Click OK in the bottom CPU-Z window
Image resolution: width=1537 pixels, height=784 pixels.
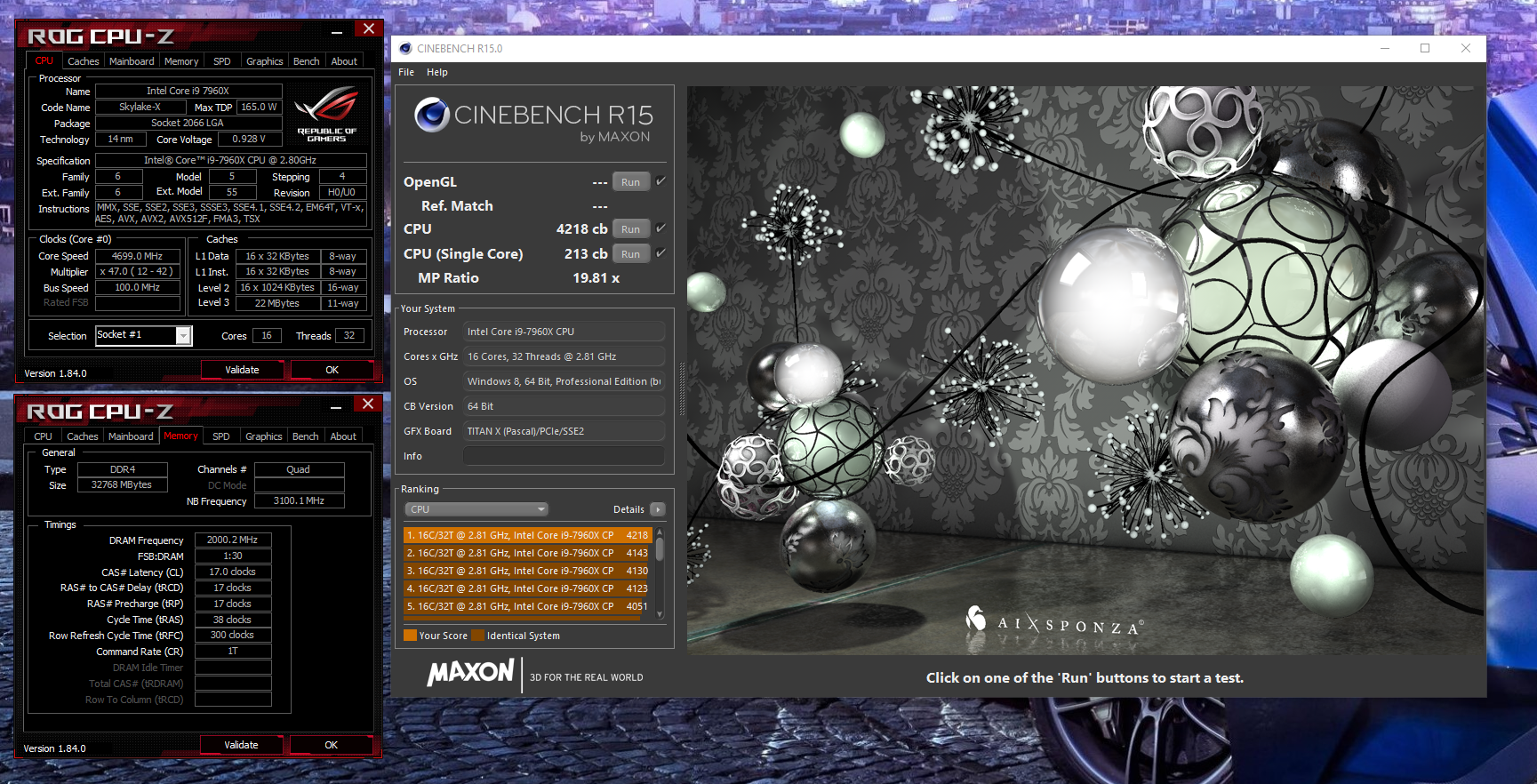coord(331,745)
